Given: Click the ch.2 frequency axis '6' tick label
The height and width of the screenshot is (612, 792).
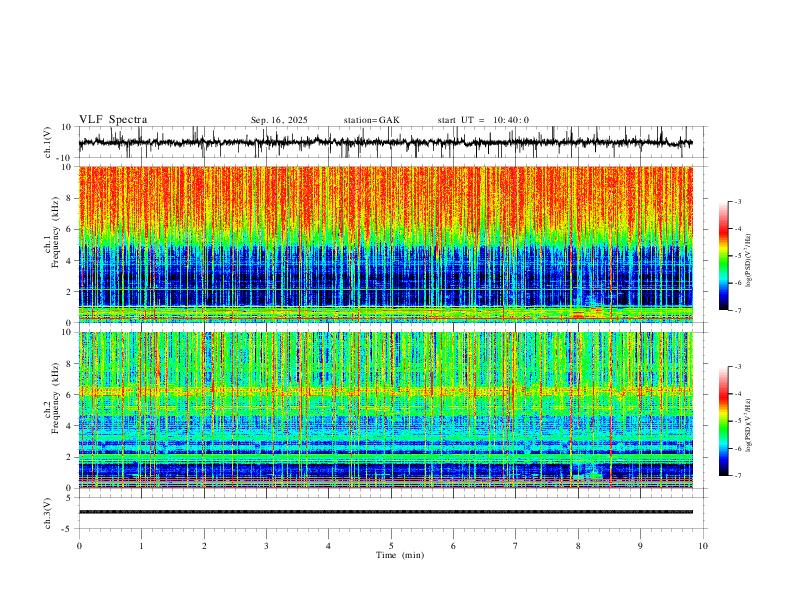Looking at the screenshot, I should coord(70,394).
